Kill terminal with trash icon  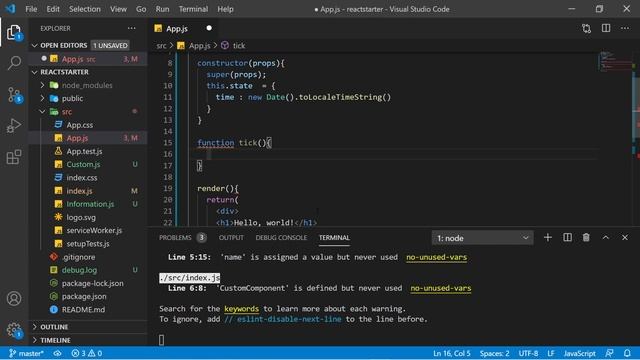tap(586, 238)
